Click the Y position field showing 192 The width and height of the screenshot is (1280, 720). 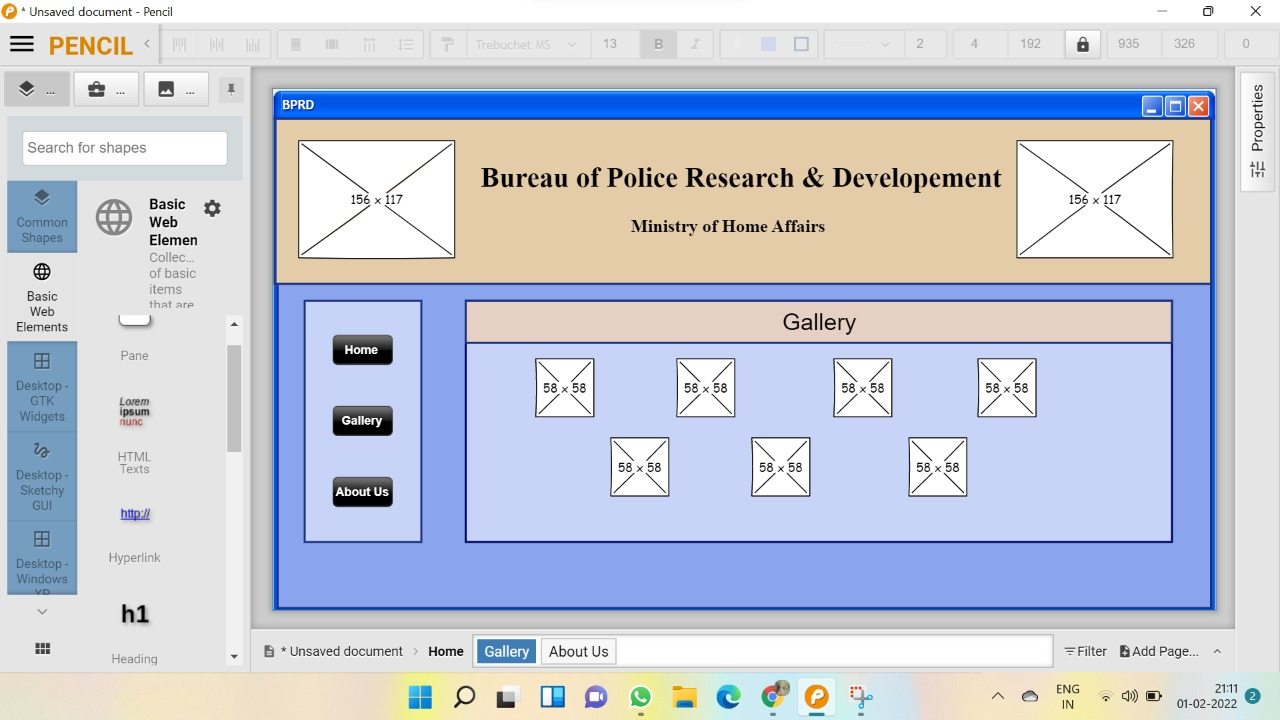click(x=1034, y=44)
